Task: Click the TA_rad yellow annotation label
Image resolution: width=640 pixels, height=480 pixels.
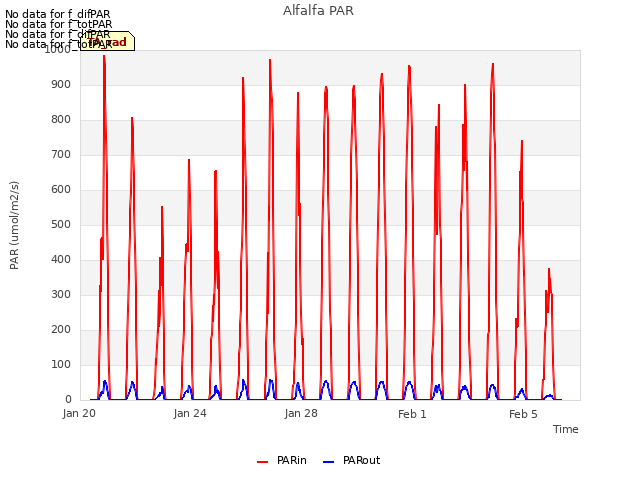Action: coord(107,41)
